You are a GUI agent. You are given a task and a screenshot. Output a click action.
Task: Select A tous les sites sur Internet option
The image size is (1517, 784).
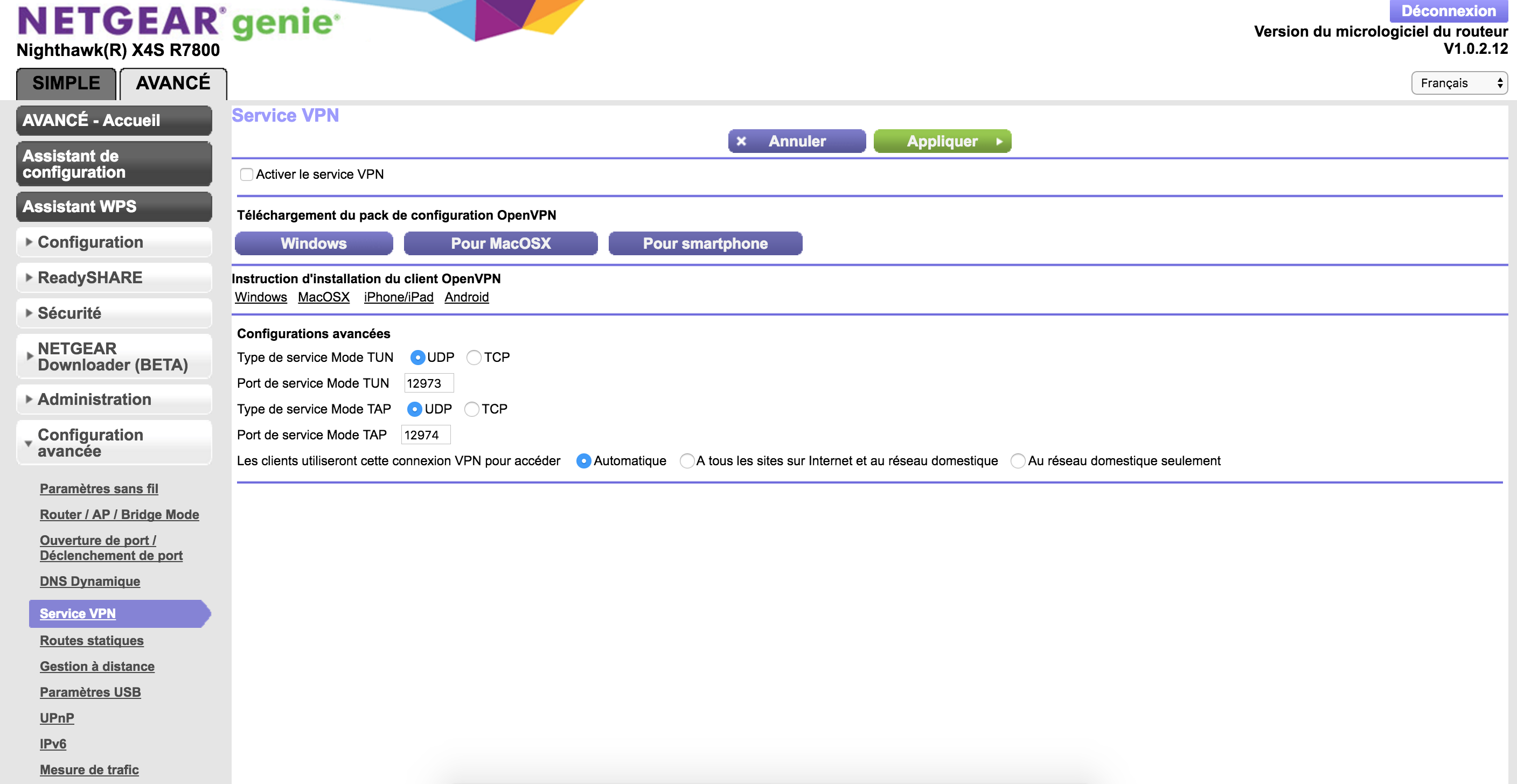(687, 461)
